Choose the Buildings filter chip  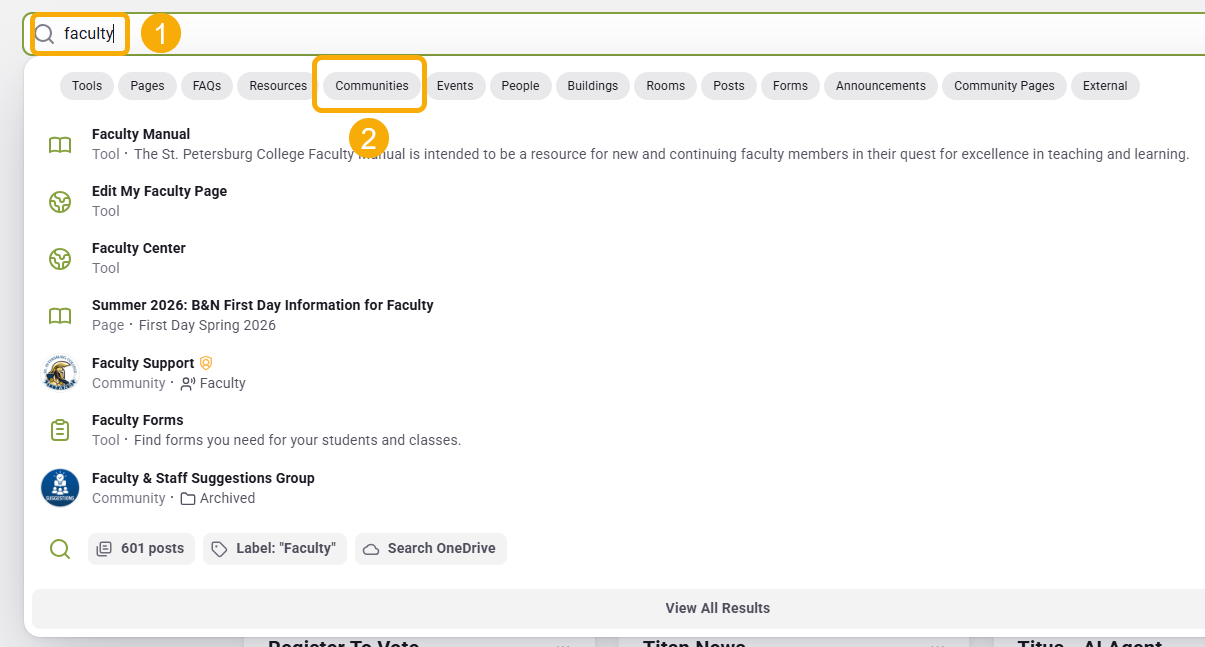(593, 86)
